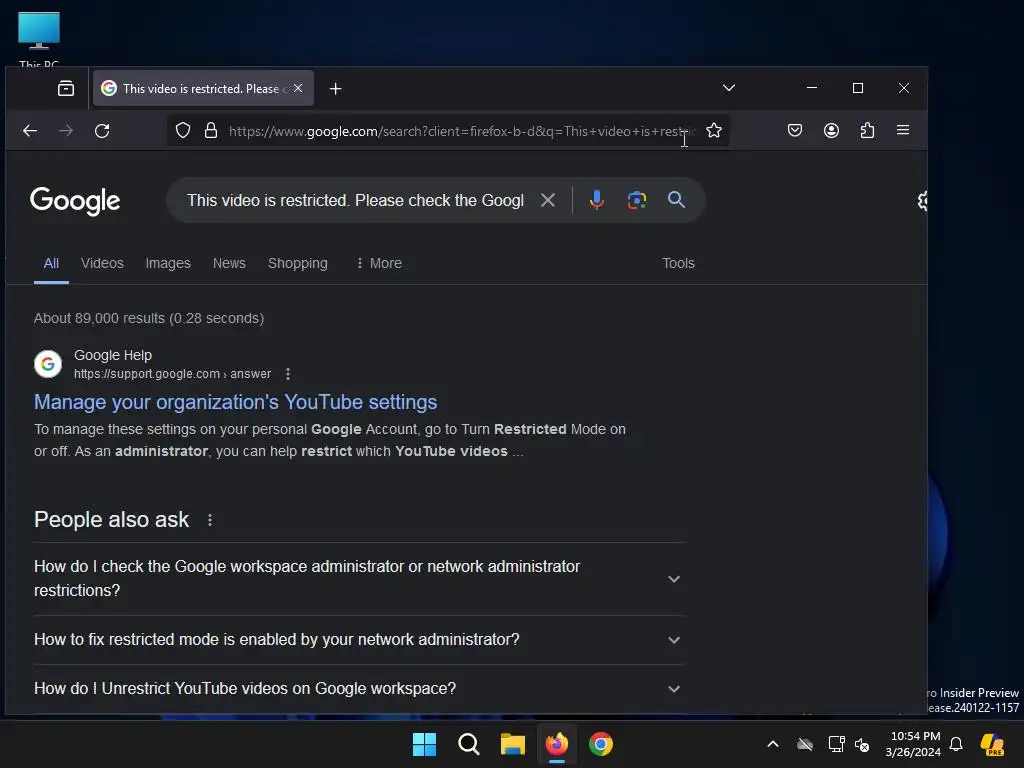Show hidden system tray icons
Image resolution: width=1024 pixels, height=768 pixels.
(773, 744)
